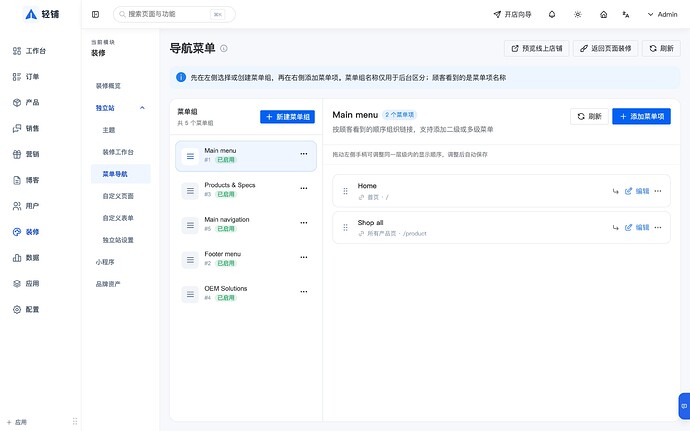Go to home via house icon

click(604, 15)
